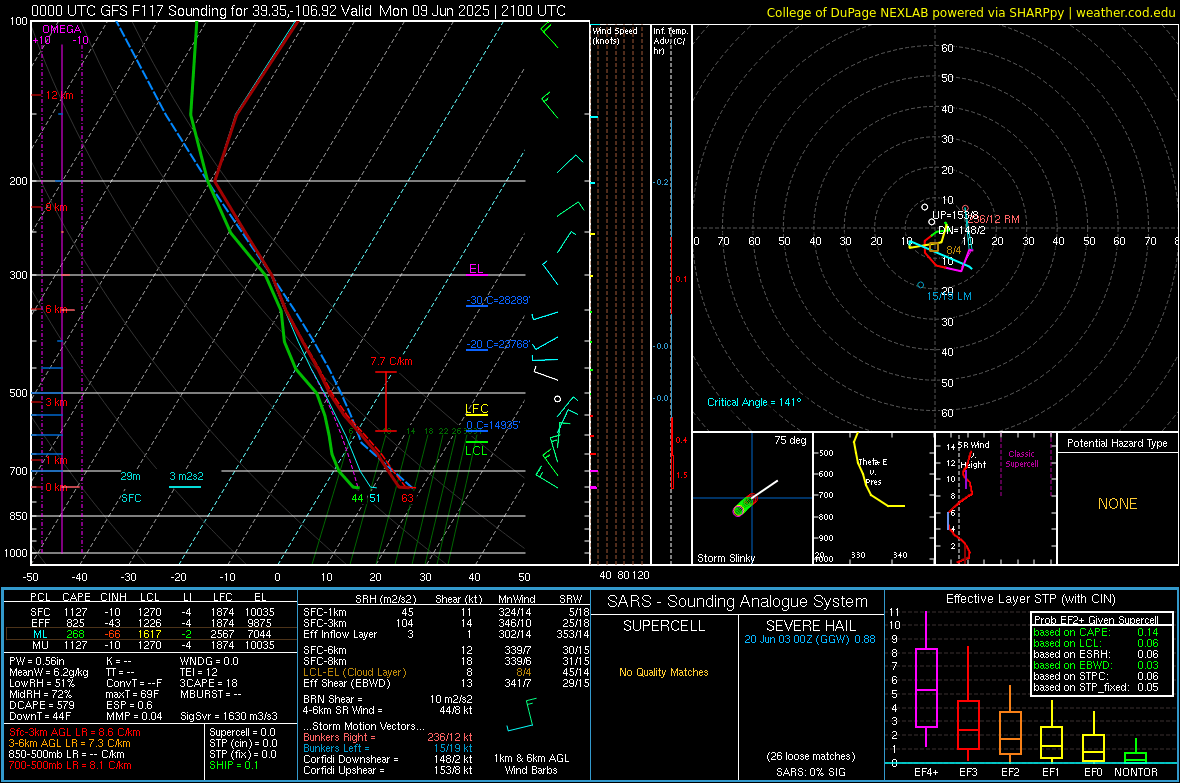Click the Storm Slinky label
1180x783 pixels.
[x=726, y=558]
